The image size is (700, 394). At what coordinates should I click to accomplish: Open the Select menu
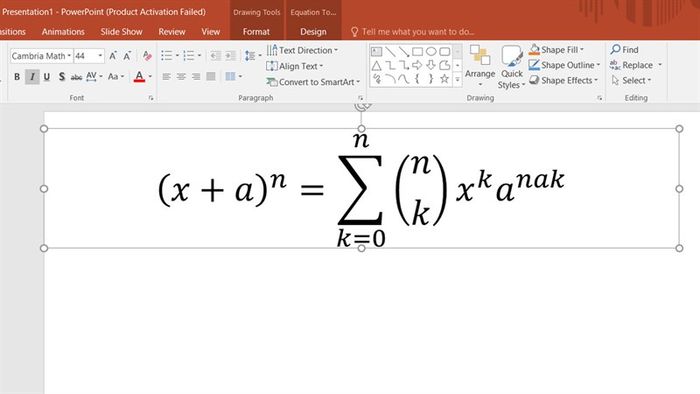click(x=632, y=80)
